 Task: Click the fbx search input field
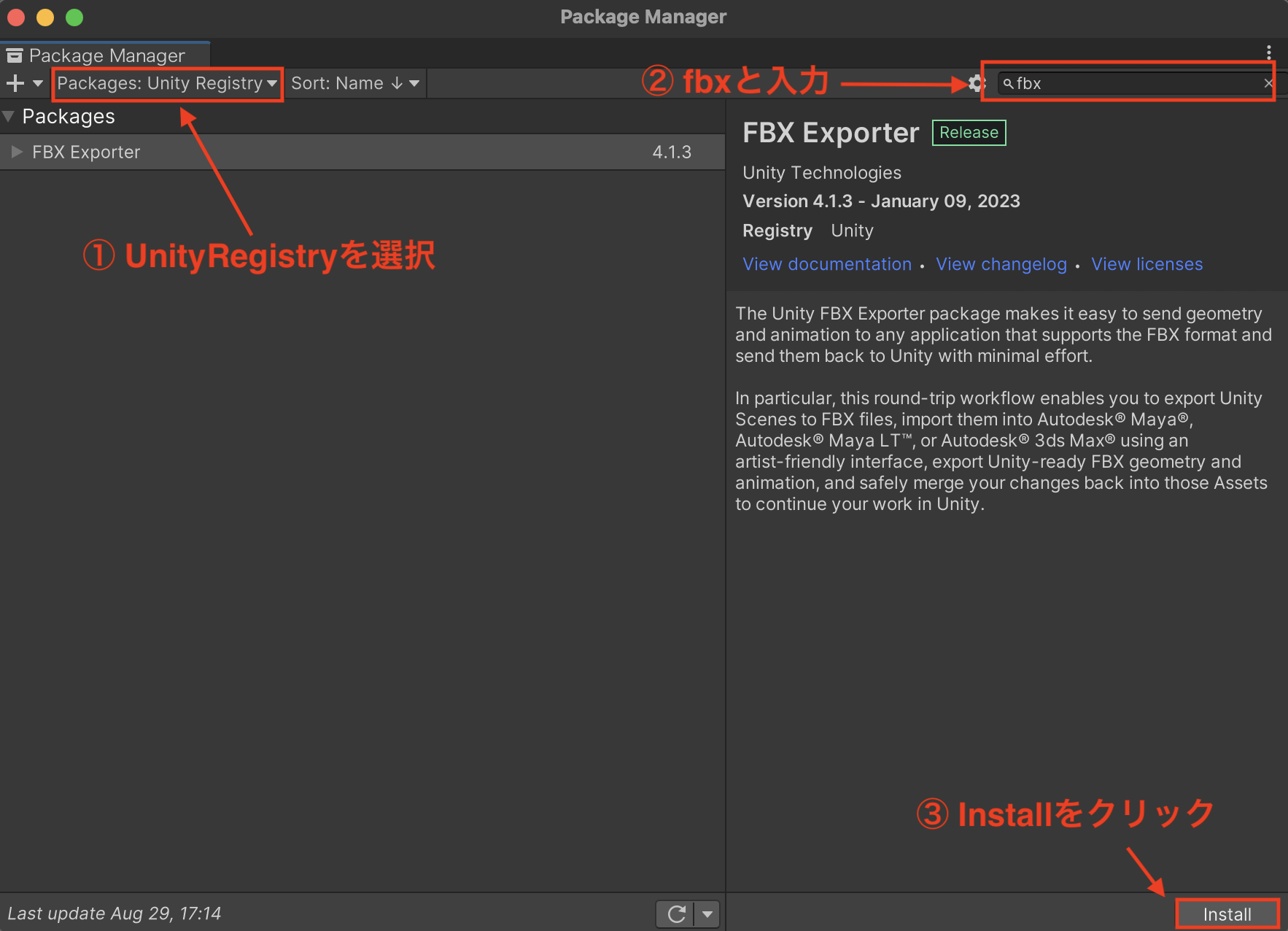1130,83
